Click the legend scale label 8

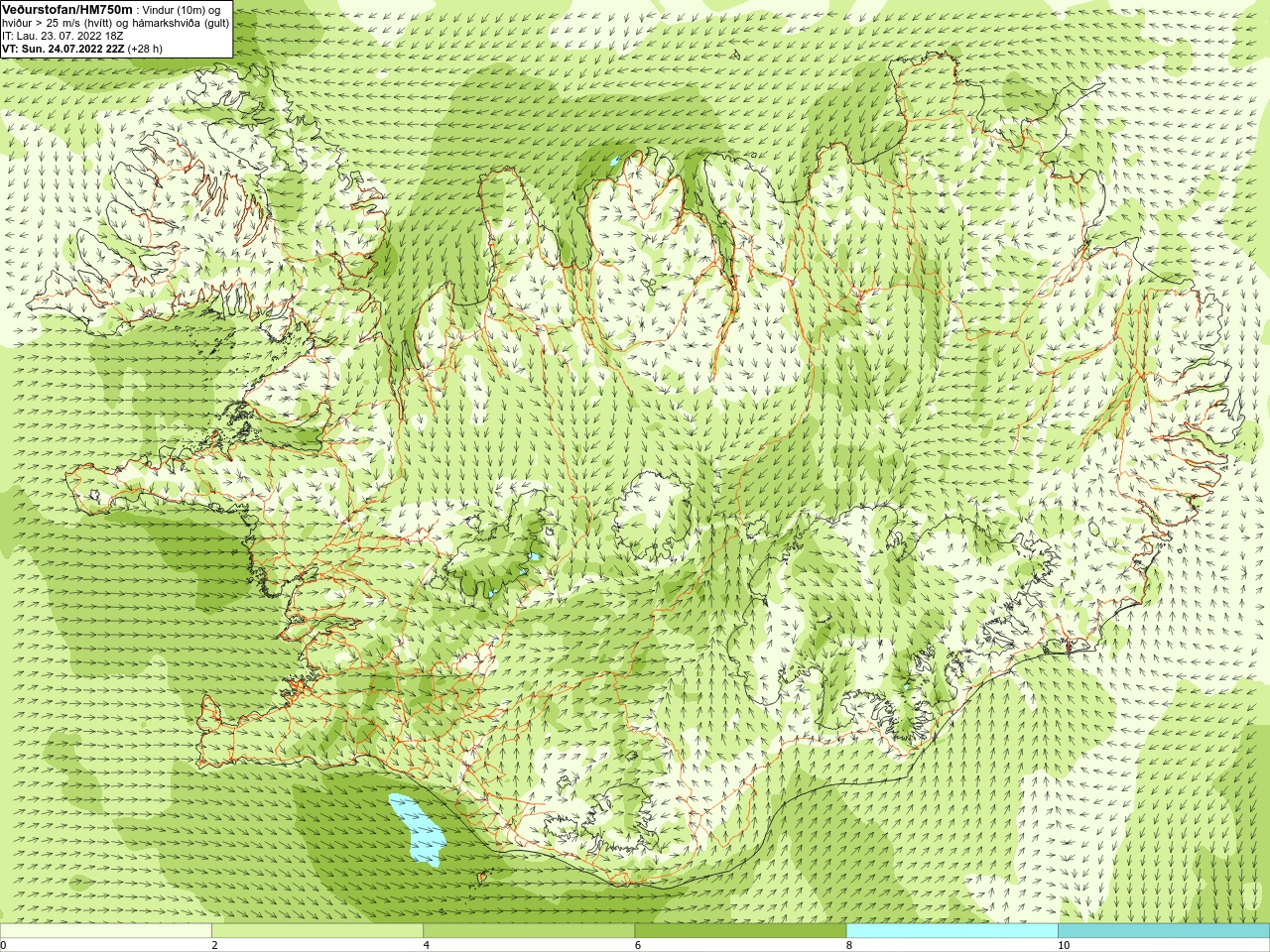[x=849, y=945]
